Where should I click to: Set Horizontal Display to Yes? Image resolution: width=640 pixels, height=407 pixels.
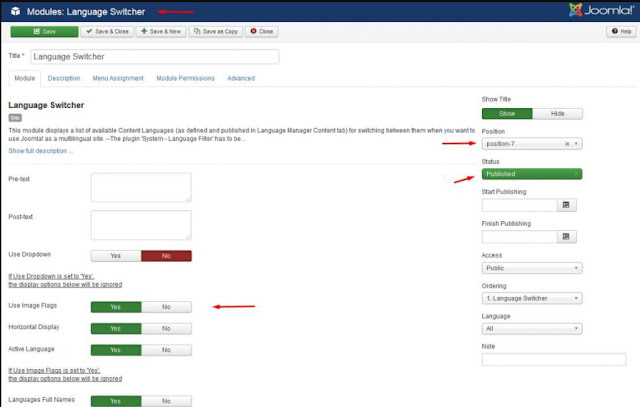(116, 329)
